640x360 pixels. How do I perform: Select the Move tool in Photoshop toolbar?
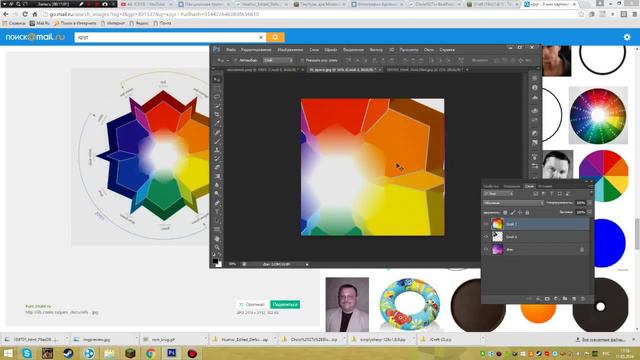click(217, 79)
